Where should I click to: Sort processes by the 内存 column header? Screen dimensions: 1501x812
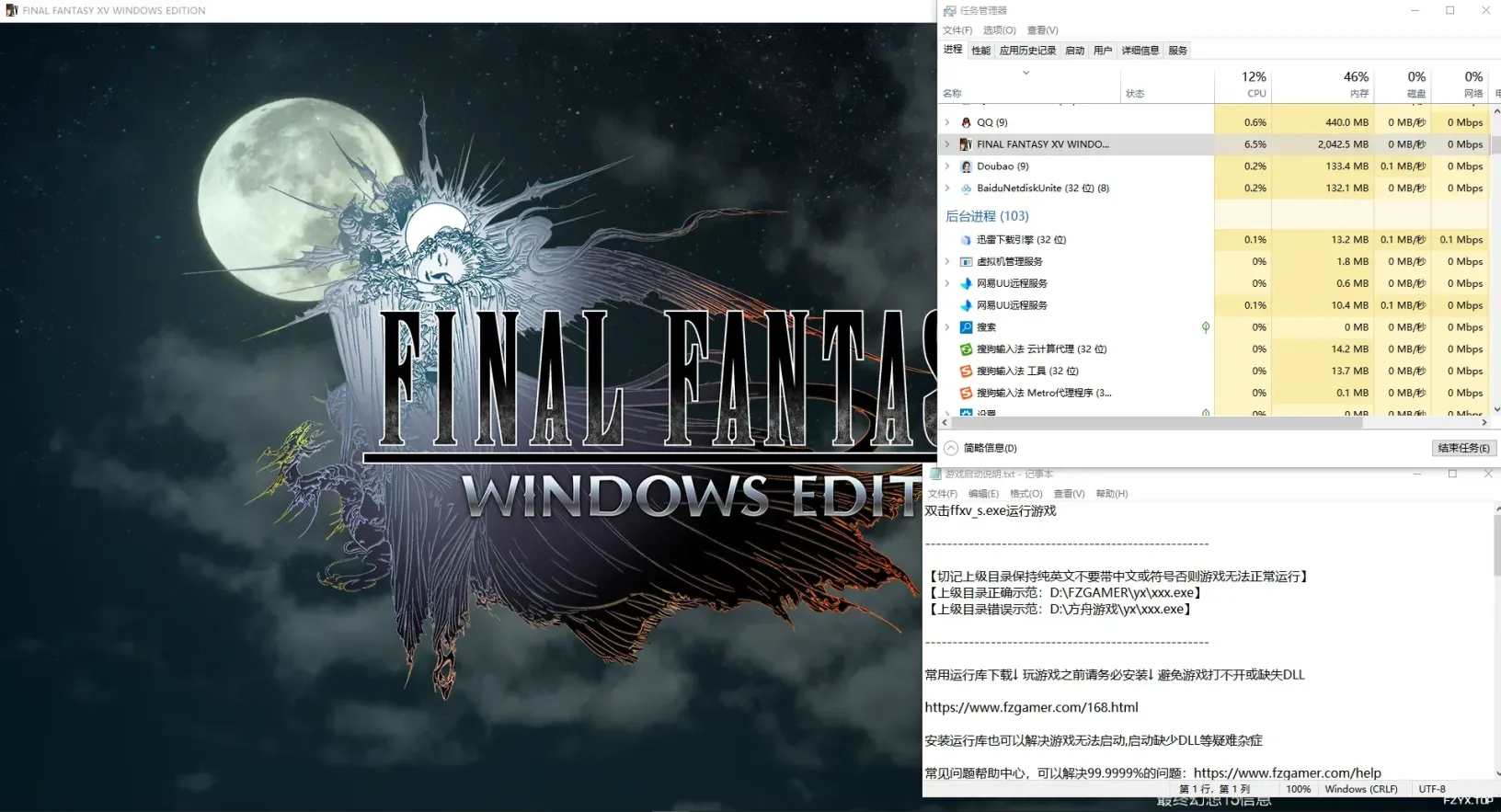[x=1323, y=85]
